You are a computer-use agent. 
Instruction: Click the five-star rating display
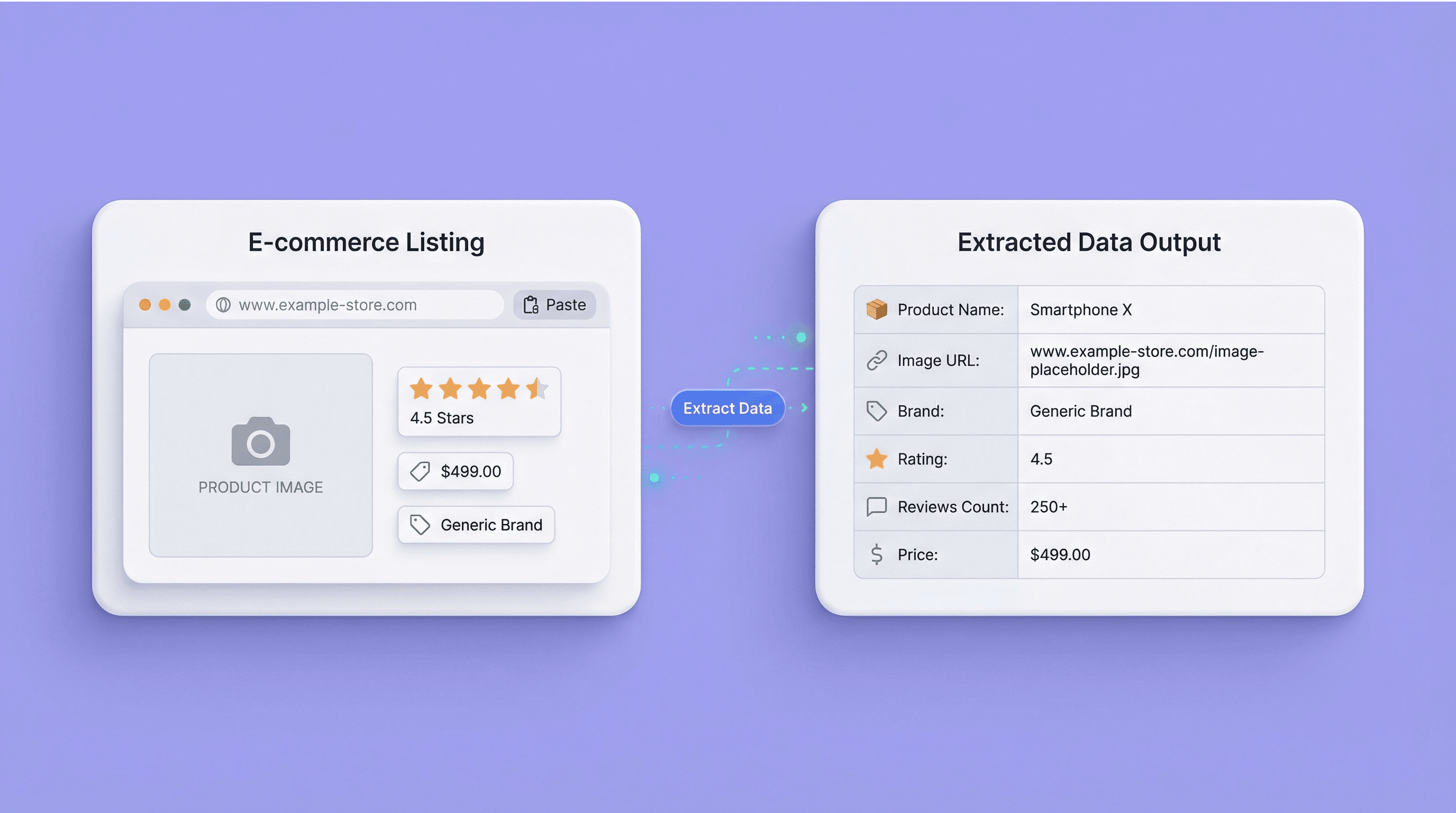479,389
